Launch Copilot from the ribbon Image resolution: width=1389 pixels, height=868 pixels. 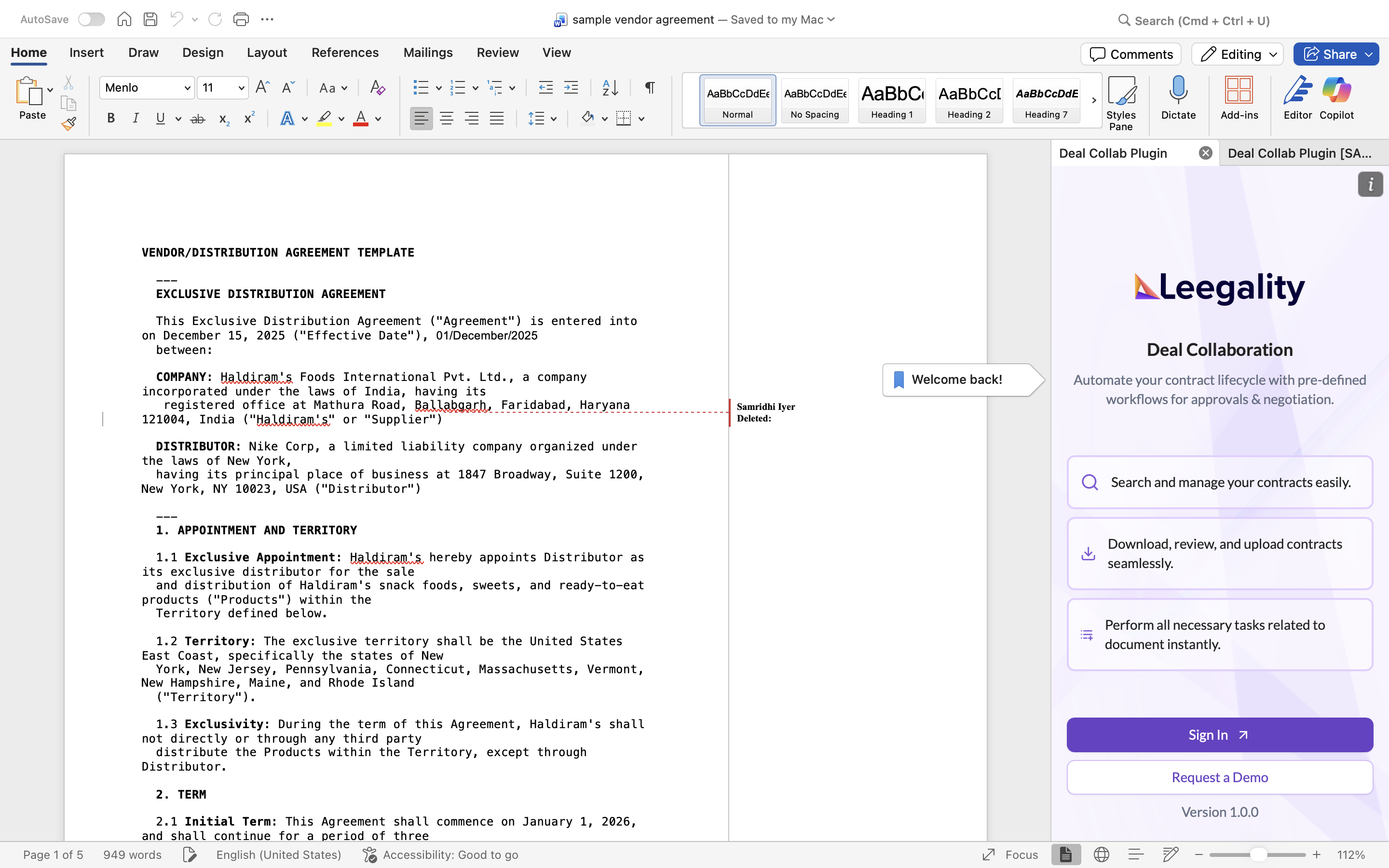pos(1336,97)
